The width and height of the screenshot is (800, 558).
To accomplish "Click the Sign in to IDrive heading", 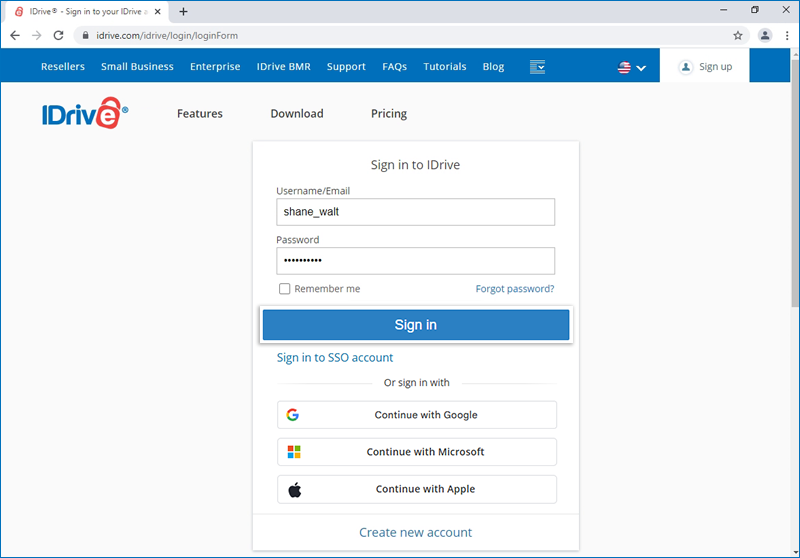I will (415, 165).
